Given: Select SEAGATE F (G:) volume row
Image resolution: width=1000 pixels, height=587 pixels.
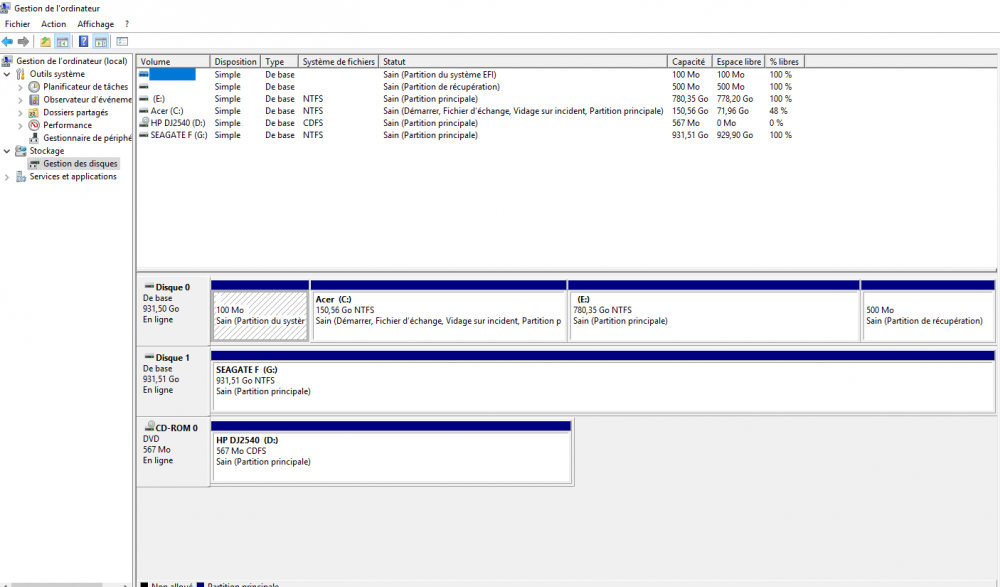Looking at the screenshot, I should tap(466, 135).
